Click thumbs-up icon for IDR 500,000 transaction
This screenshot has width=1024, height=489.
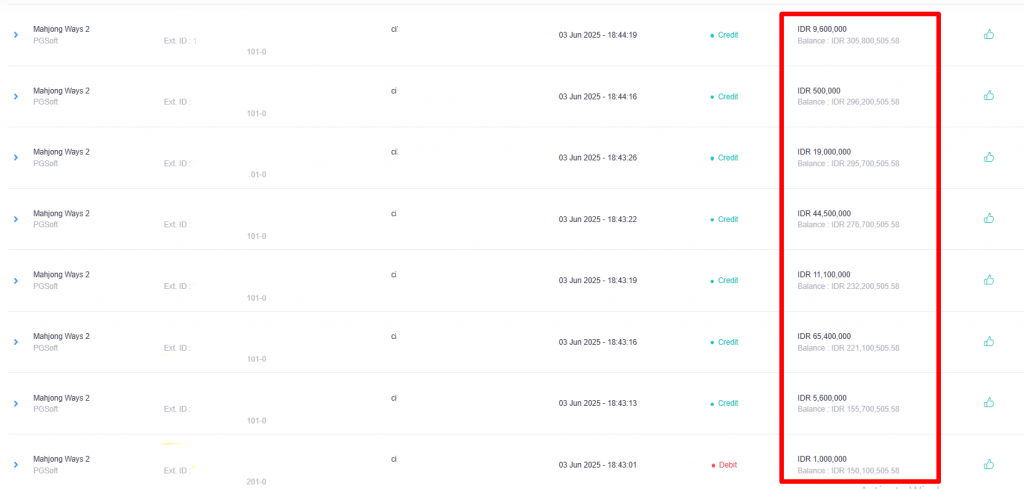989,95
